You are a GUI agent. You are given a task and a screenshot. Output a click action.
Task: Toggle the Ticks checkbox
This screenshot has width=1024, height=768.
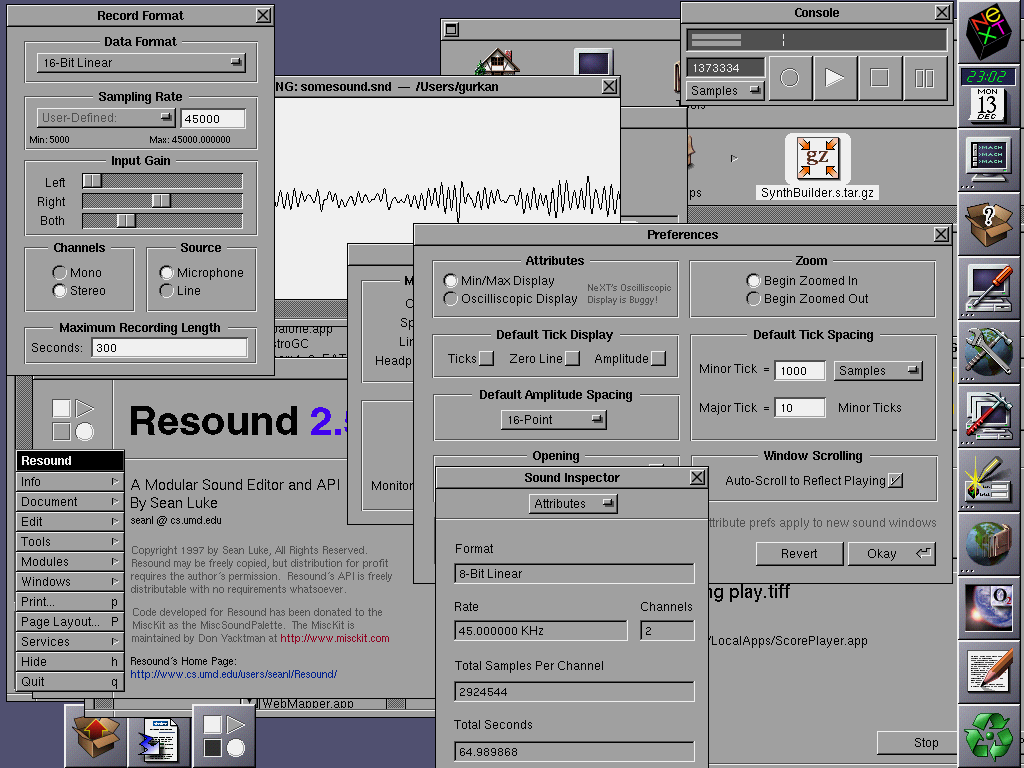[x=487, y=359]
